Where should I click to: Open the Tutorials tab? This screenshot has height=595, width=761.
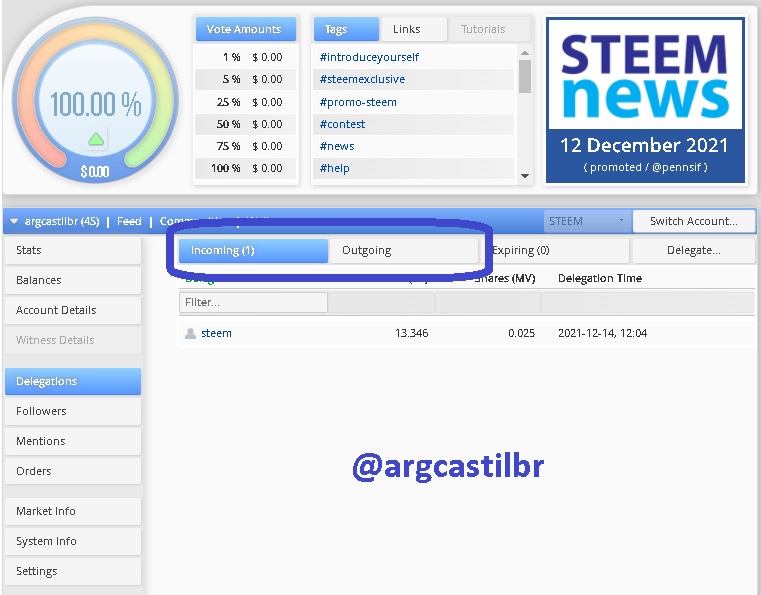[x=489, y=29]
